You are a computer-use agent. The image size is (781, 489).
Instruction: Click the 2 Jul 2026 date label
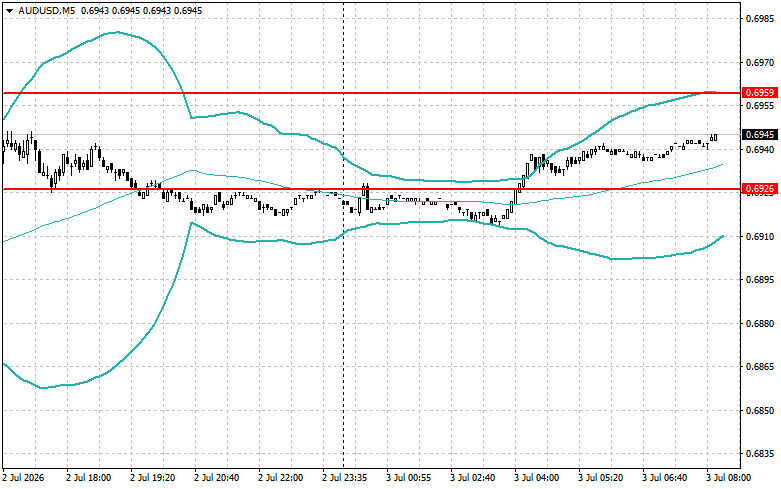(x=24, y=478)
